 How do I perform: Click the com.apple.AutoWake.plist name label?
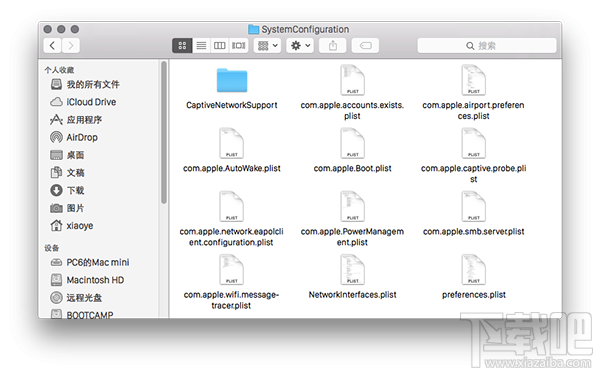(232, 168)
